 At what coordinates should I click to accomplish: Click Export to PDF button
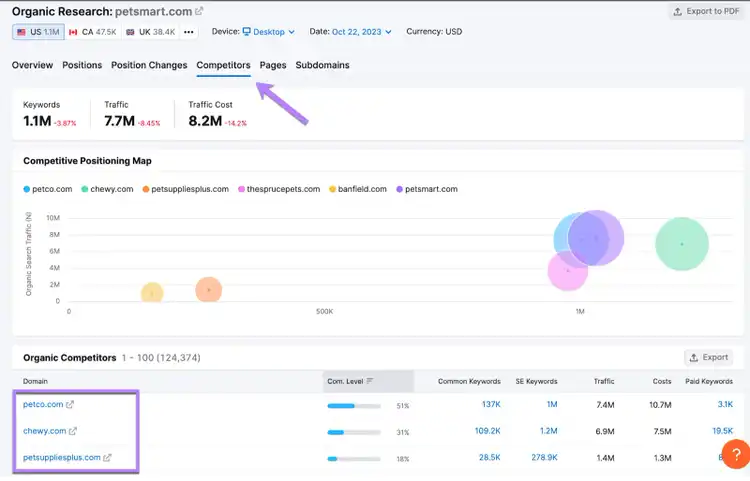click(706, 11)
